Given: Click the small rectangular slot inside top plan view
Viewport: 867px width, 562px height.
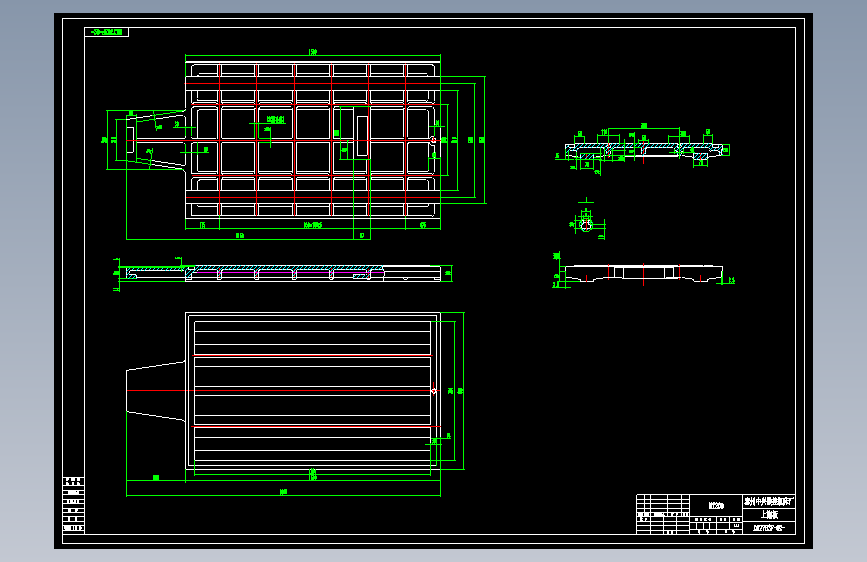Looking at the screenshot, I should [x=362, y=136].
